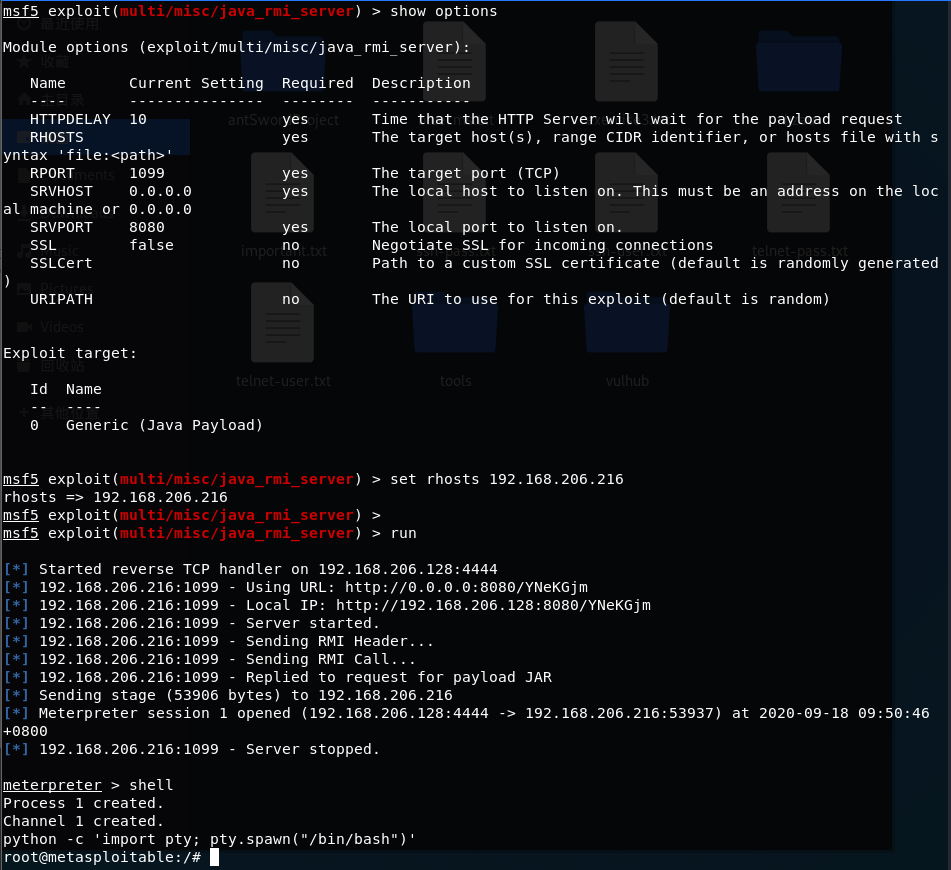Click the 'Description' column header
This screenshot has height=870, width=951.
coord(421,83)
